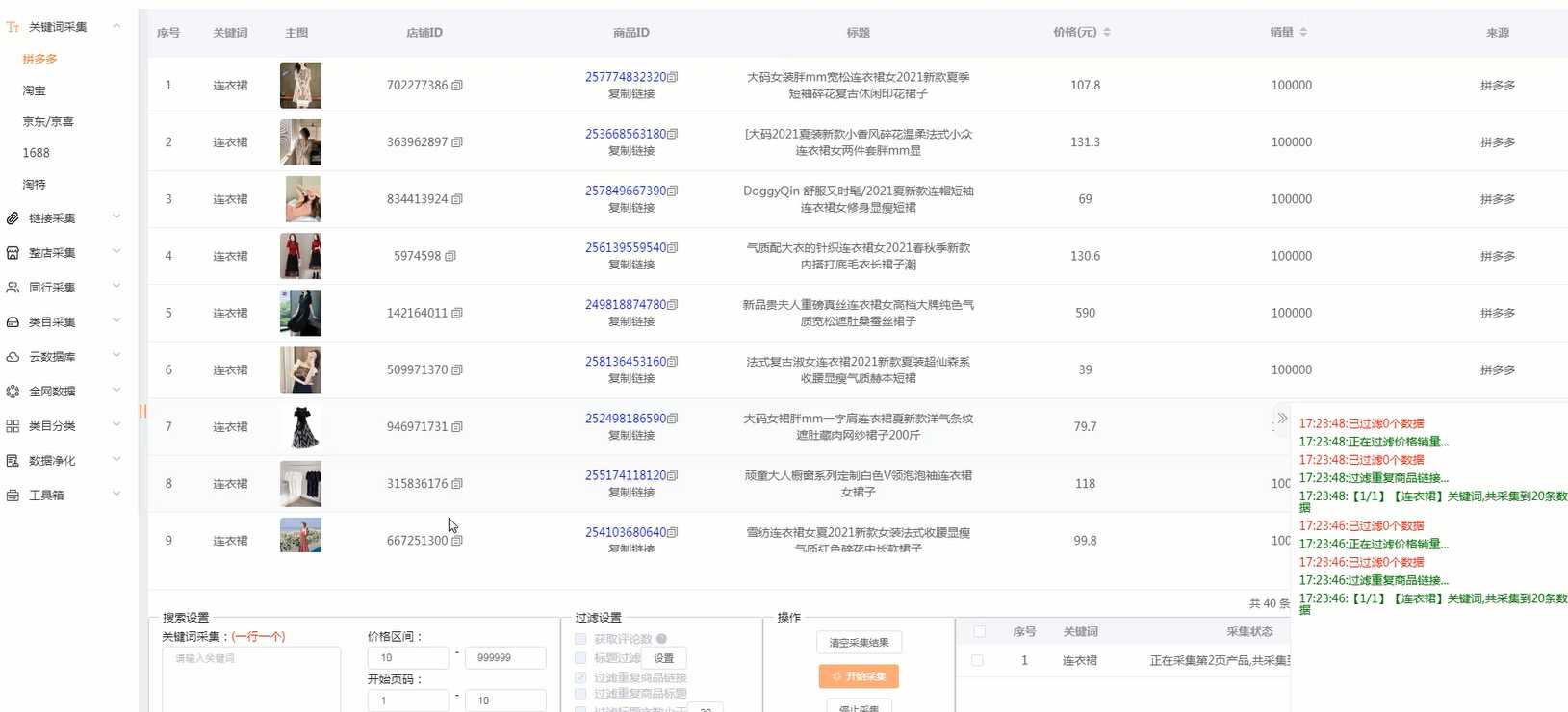Click the 数据净化 icon in sidebar
This screenshot has height=712, width=1568.
click(x=13, y=461)
